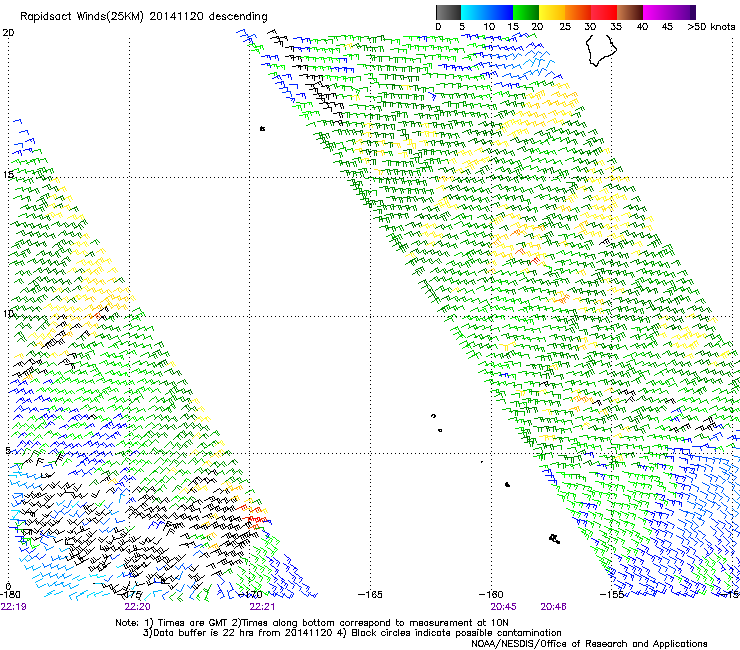This screenshot has height=650, width=740.
Task: Click the longitude label '-160'
Action: coord(491,595)
